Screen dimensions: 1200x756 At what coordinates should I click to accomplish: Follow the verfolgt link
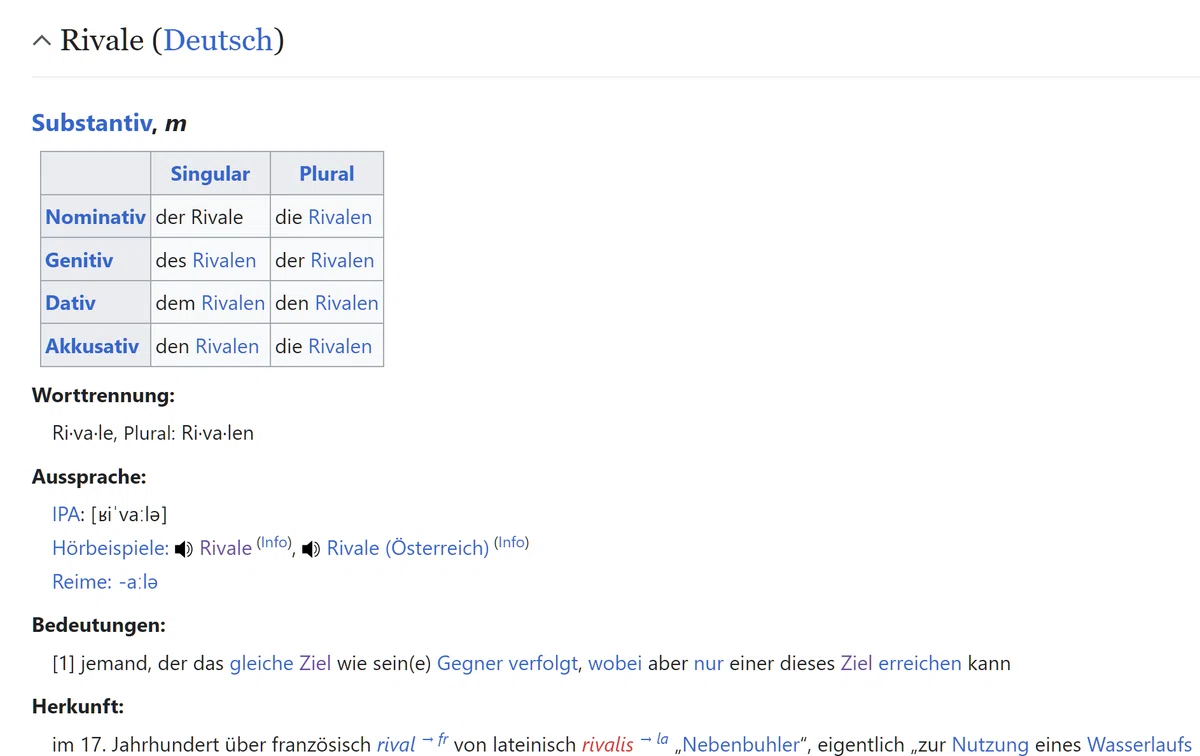tap(541, 663)
